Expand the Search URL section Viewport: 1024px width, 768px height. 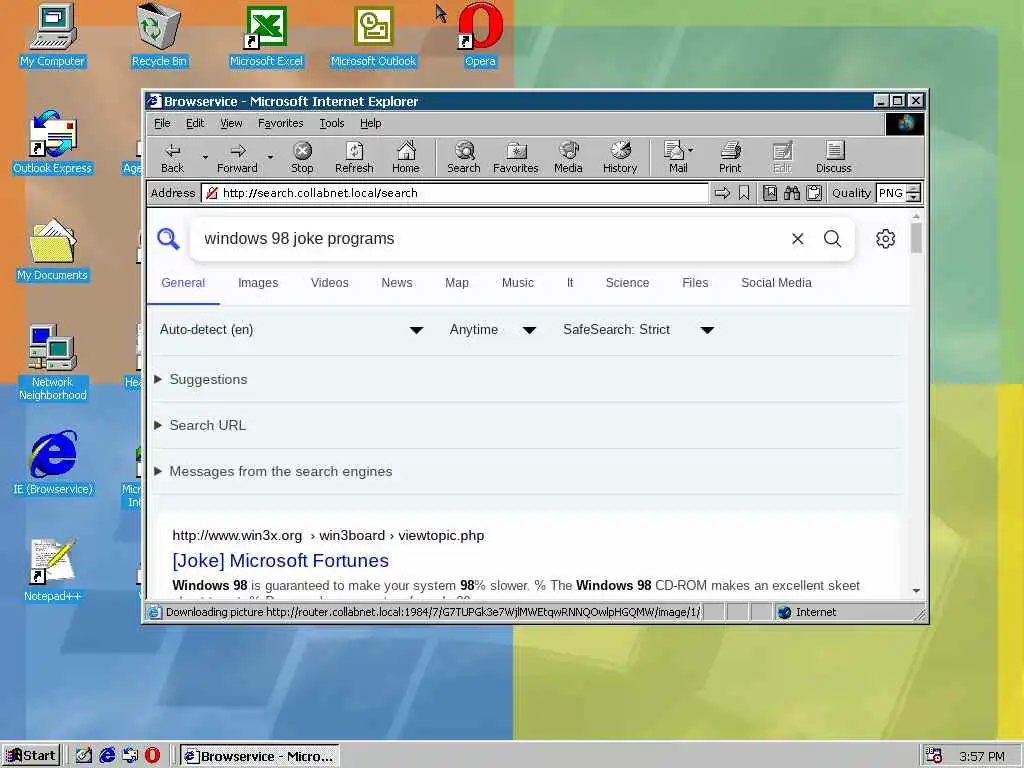[200, 425]
